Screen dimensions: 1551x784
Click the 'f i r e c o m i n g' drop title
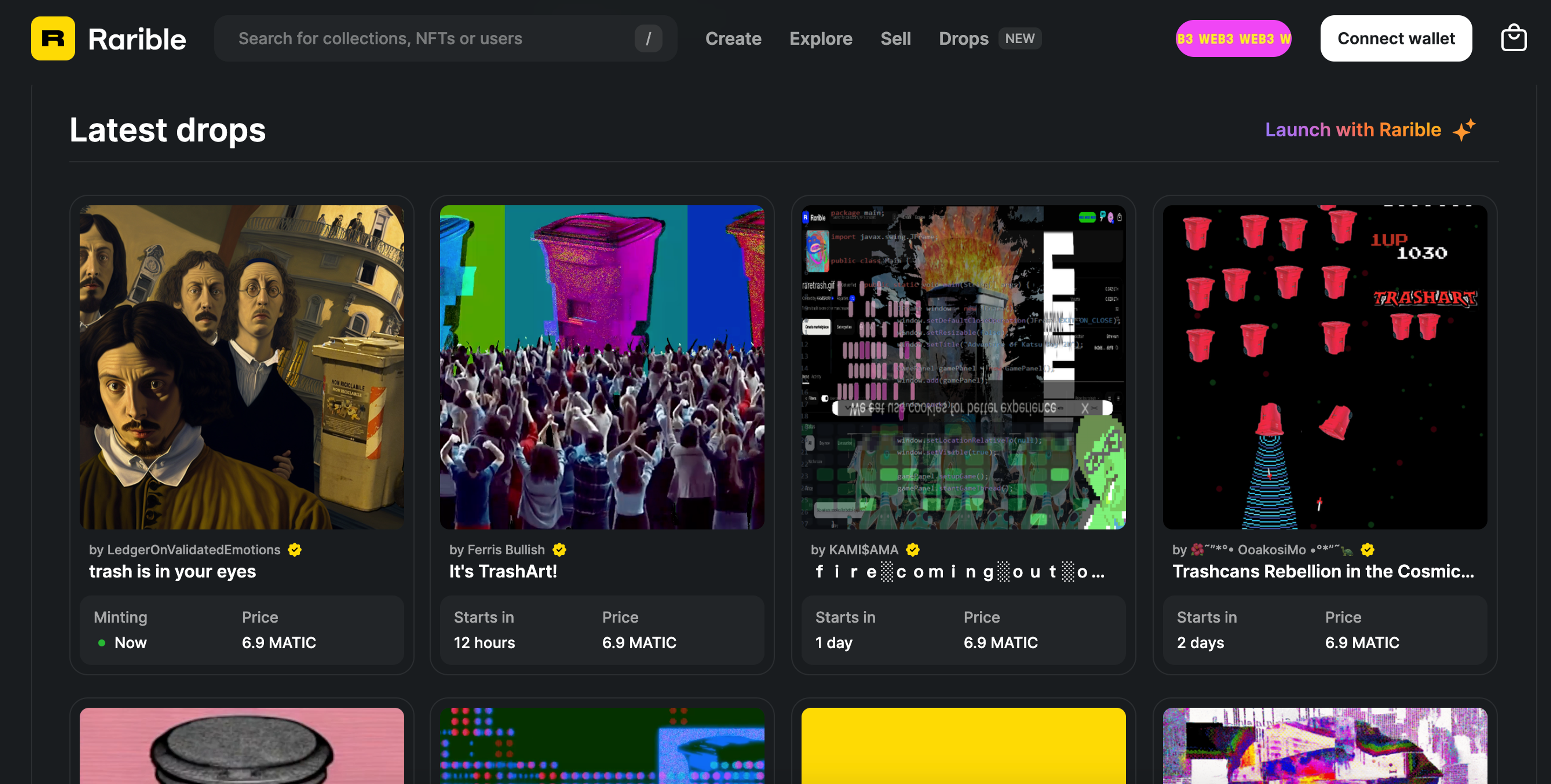pos(960,572)
